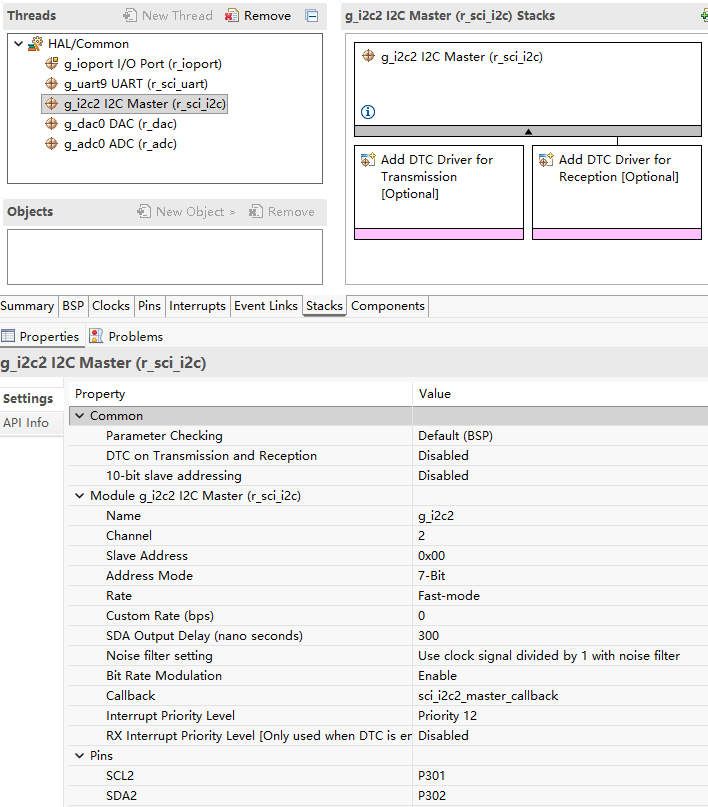
Task: Collapse the HAL/Common thread tree
Action: coord(19,44)
